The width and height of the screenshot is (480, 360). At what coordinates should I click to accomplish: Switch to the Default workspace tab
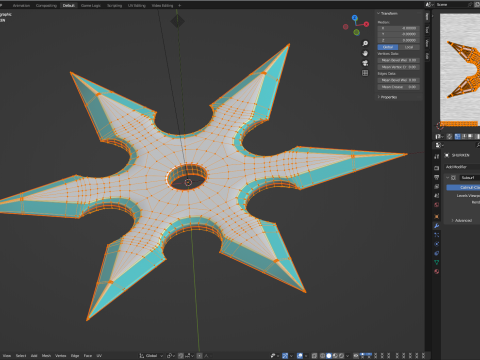68,5
